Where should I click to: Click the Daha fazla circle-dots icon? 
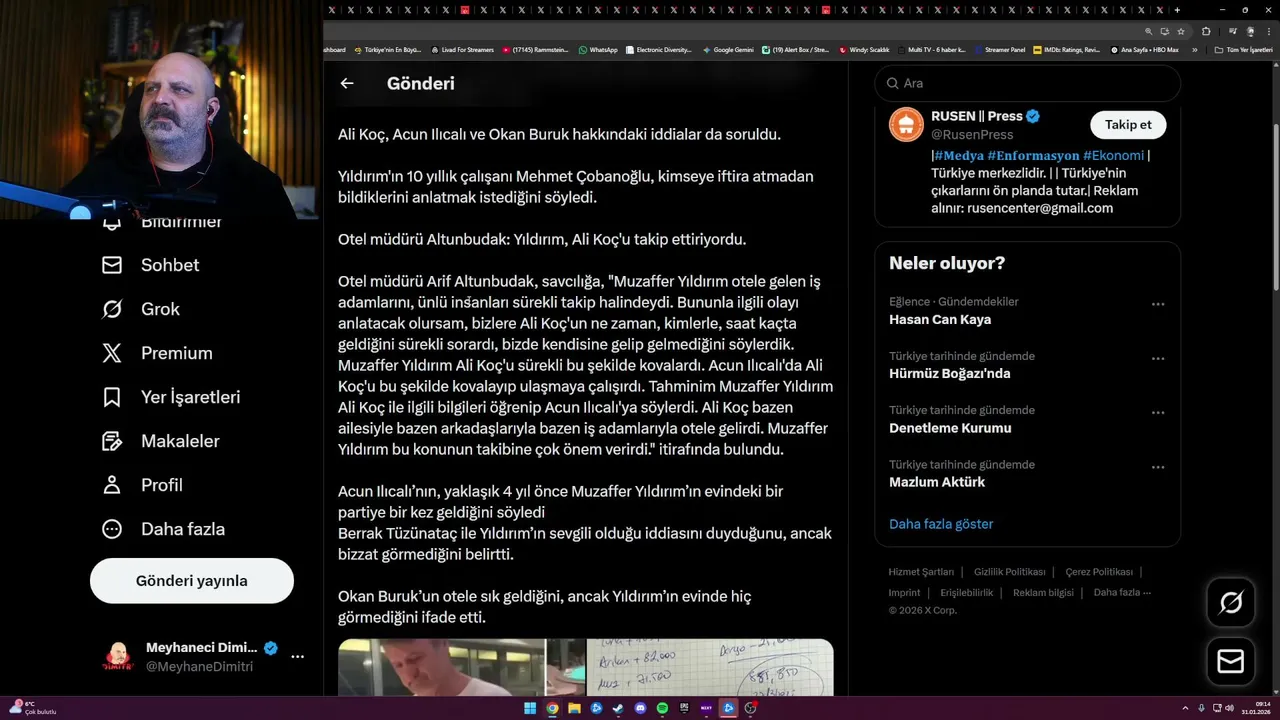click(112, 529)
